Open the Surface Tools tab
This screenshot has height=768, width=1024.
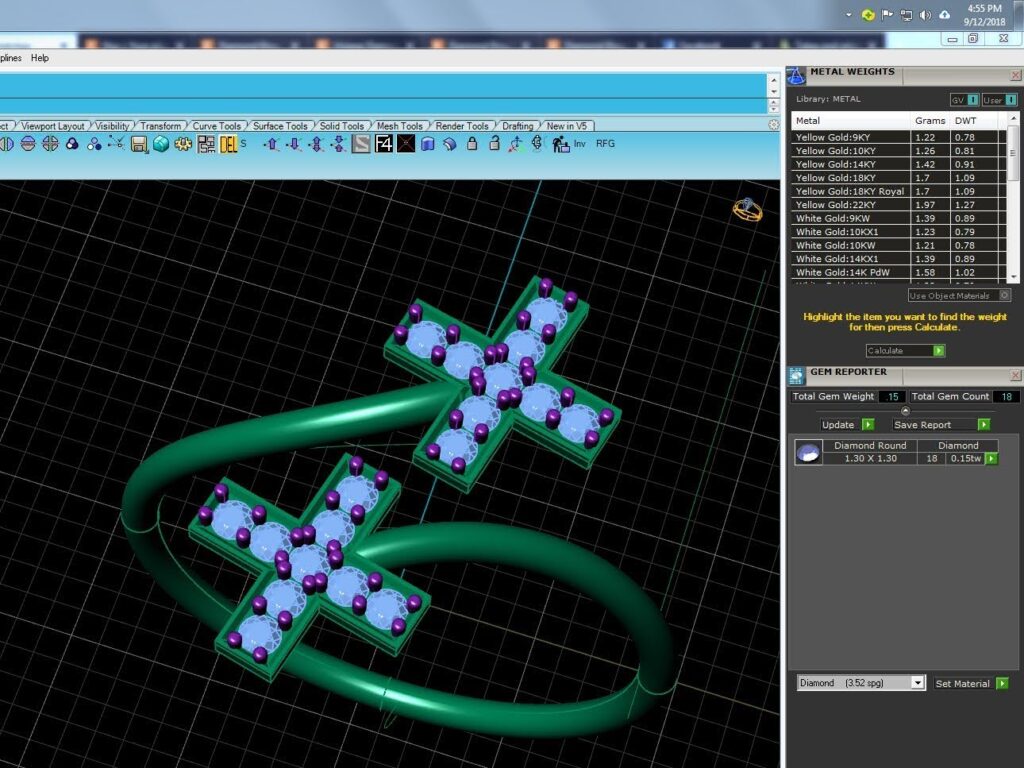click(280, 126)
